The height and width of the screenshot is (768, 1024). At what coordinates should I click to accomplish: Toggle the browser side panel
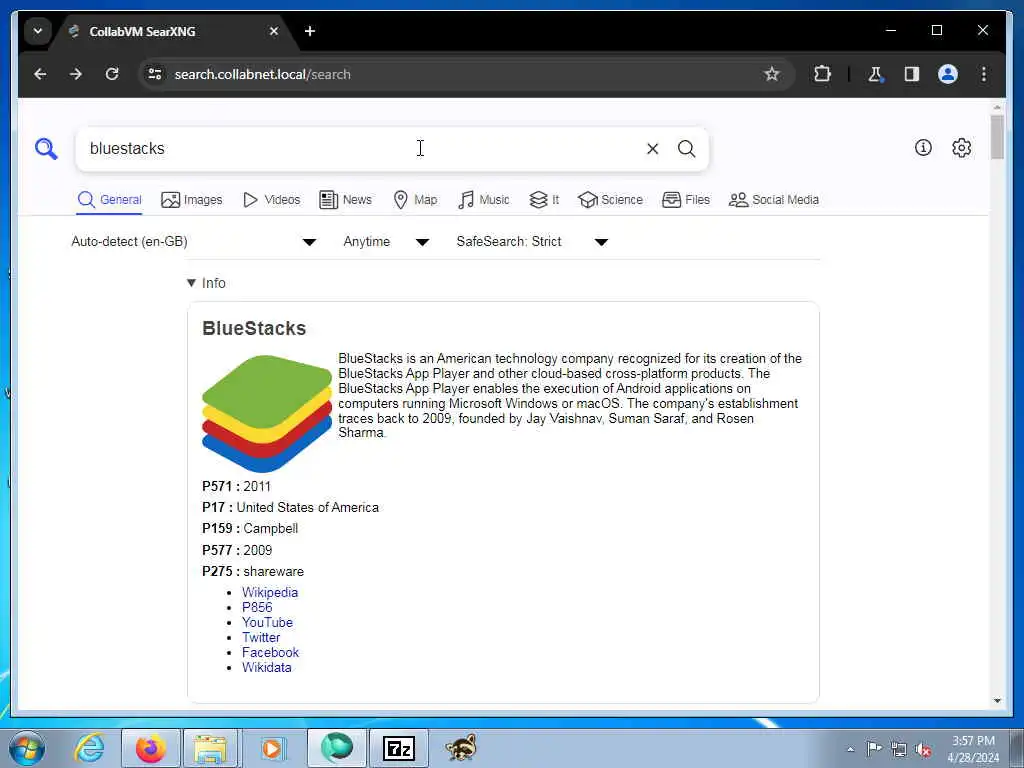(x=912, y=74)
